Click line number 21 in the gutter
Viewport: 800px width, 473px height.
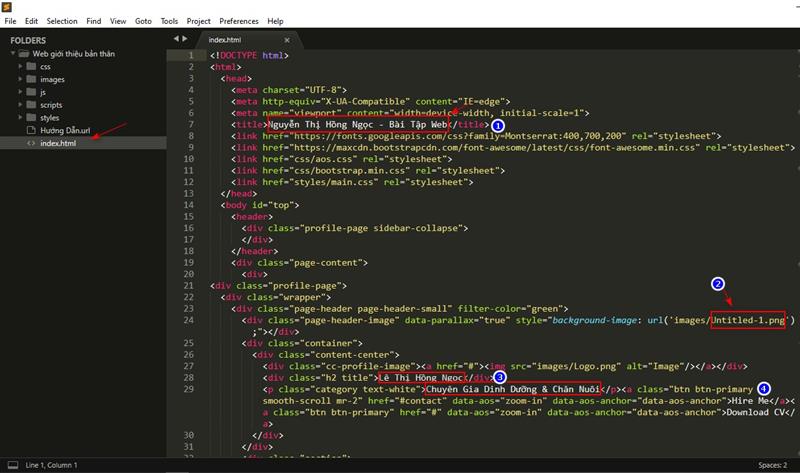point(187,285)
